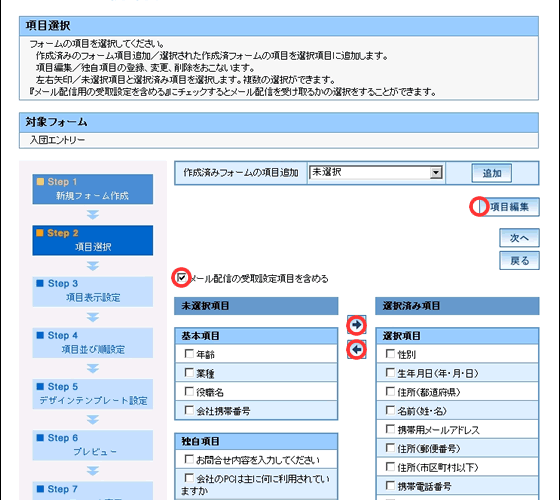560x500 pixels.
Task: Click the 次へ button
Action: point(519,238)
